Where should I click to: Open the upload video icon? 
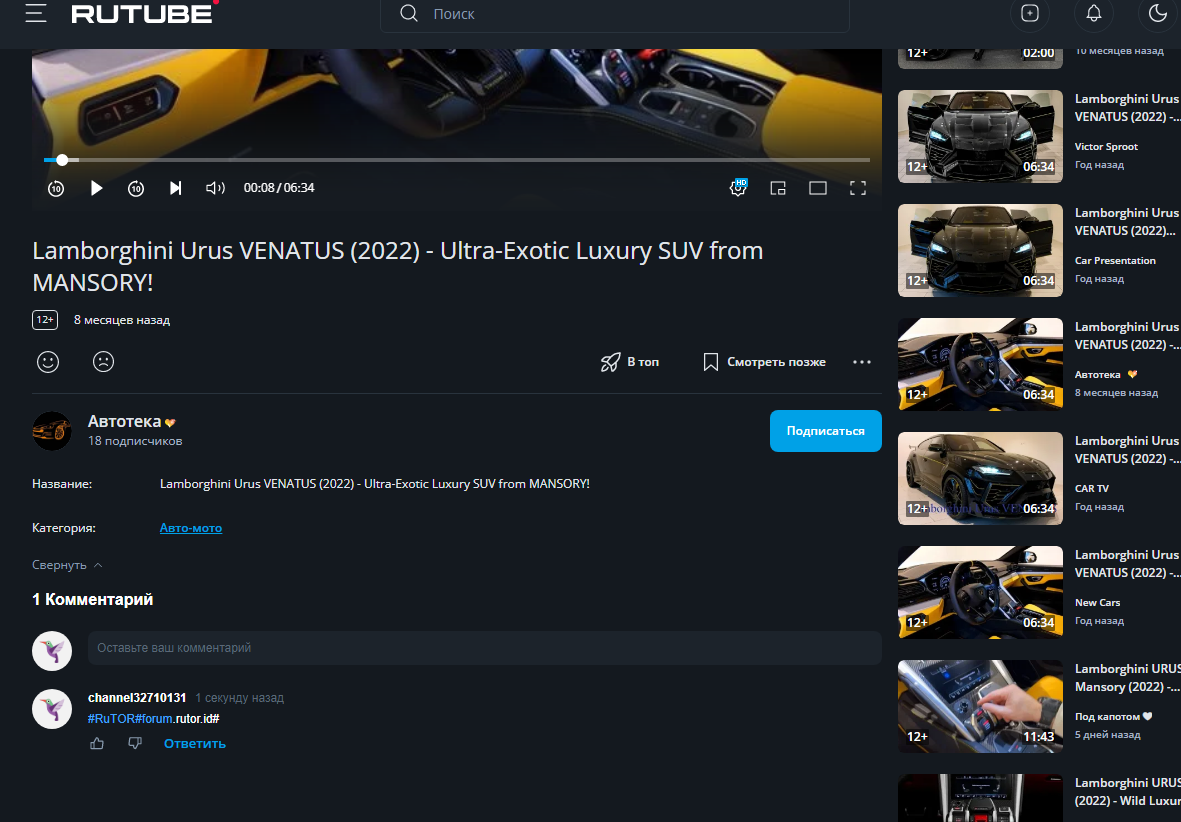click(x=1030, y=13)
